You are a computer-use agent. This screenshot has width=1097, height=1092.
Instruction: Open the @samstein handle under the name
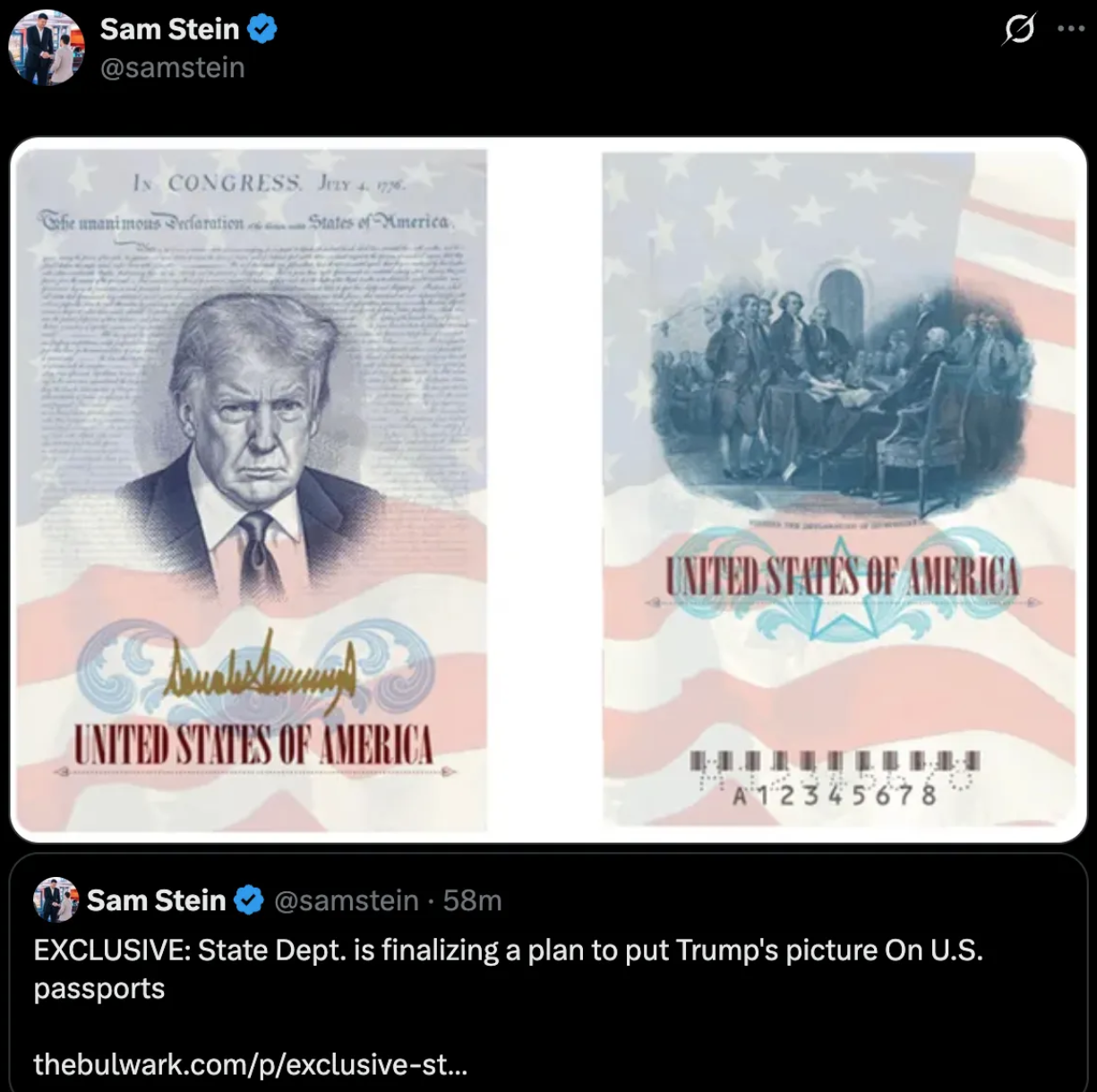tap(172, 68)
